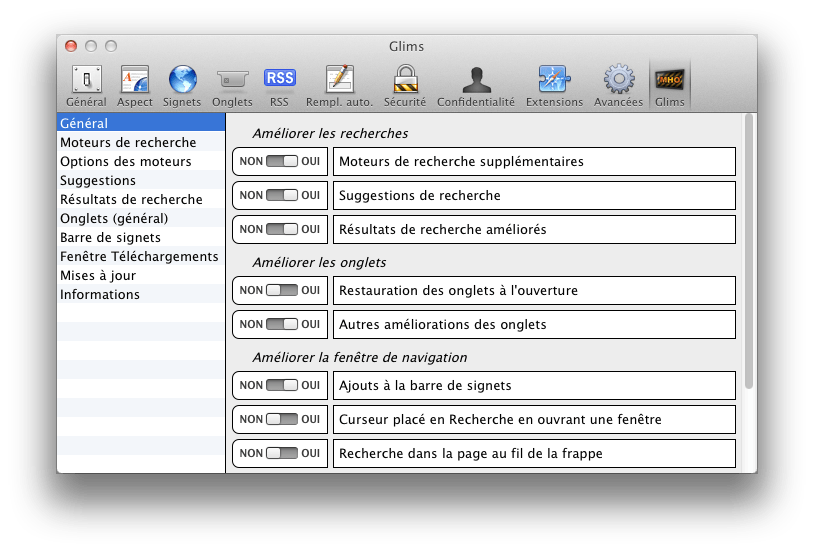The width and height of the screenshot is (814, 552).
Task: Enable Restauration des onglets à l'ouverture
Action: 282,290
